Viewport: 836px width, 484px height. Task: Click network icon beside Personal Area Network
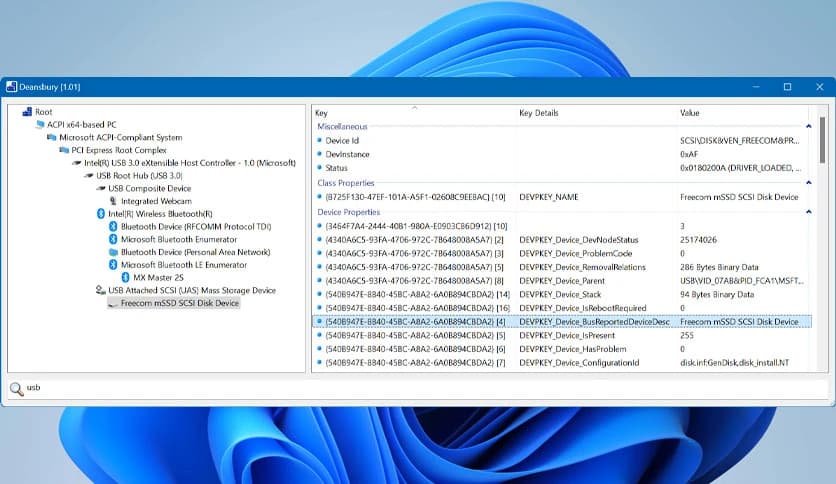pos(113,252)
